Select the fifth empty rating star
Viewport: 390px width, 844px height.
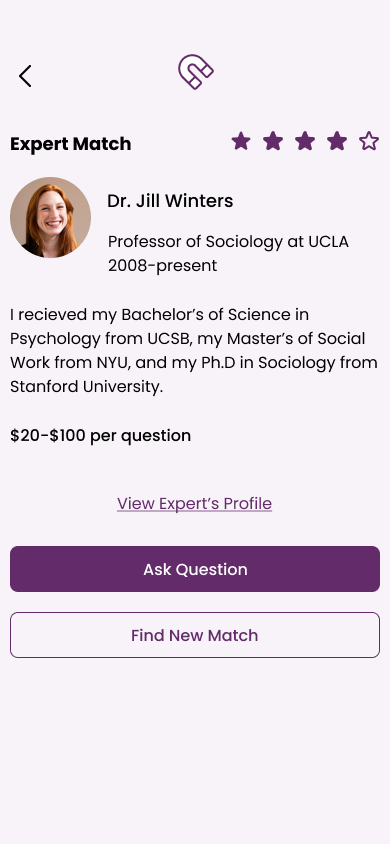click(369, 142)
